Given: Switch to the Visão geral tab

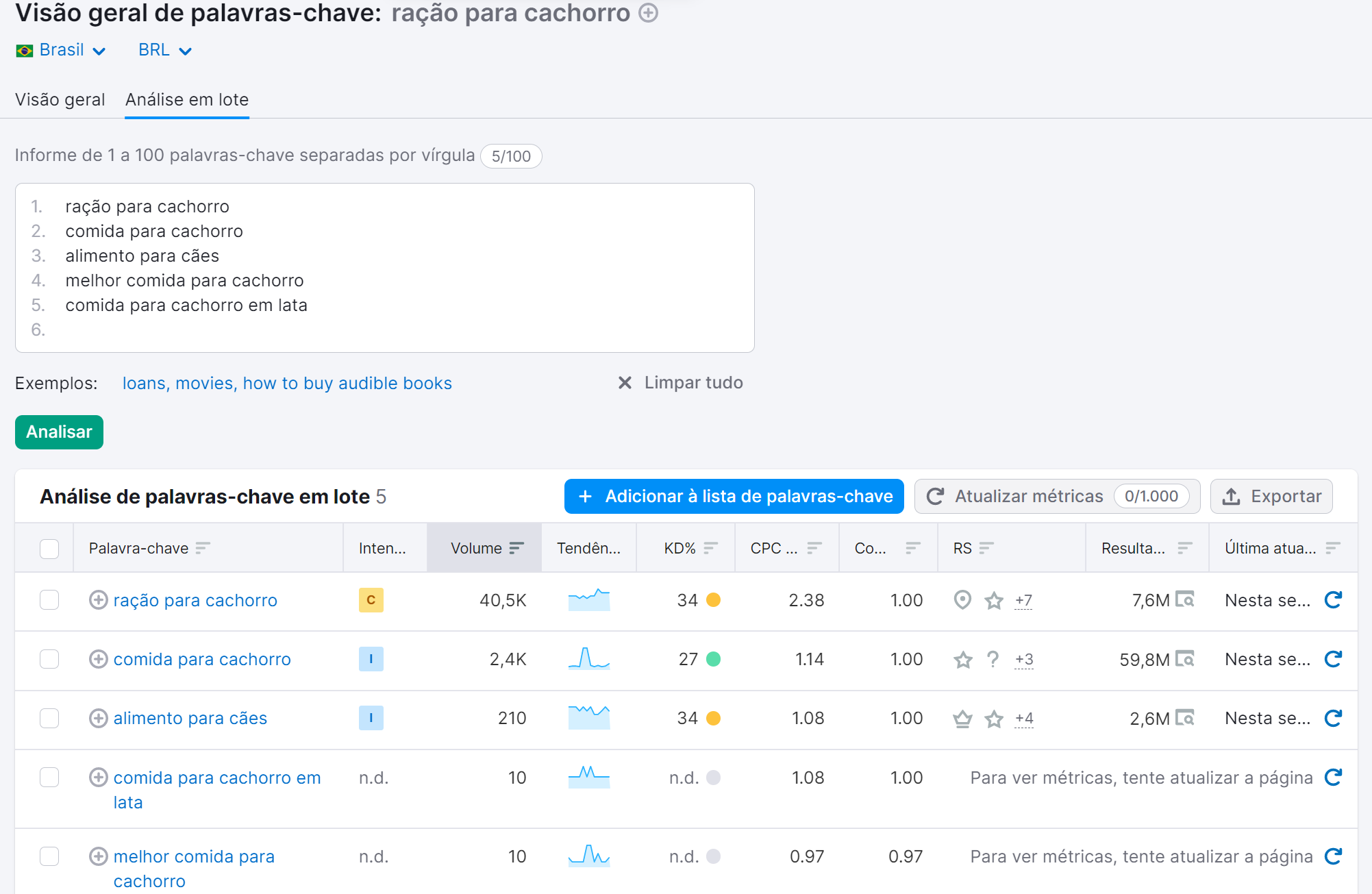Looking at the screenshot, I should 60,99.
